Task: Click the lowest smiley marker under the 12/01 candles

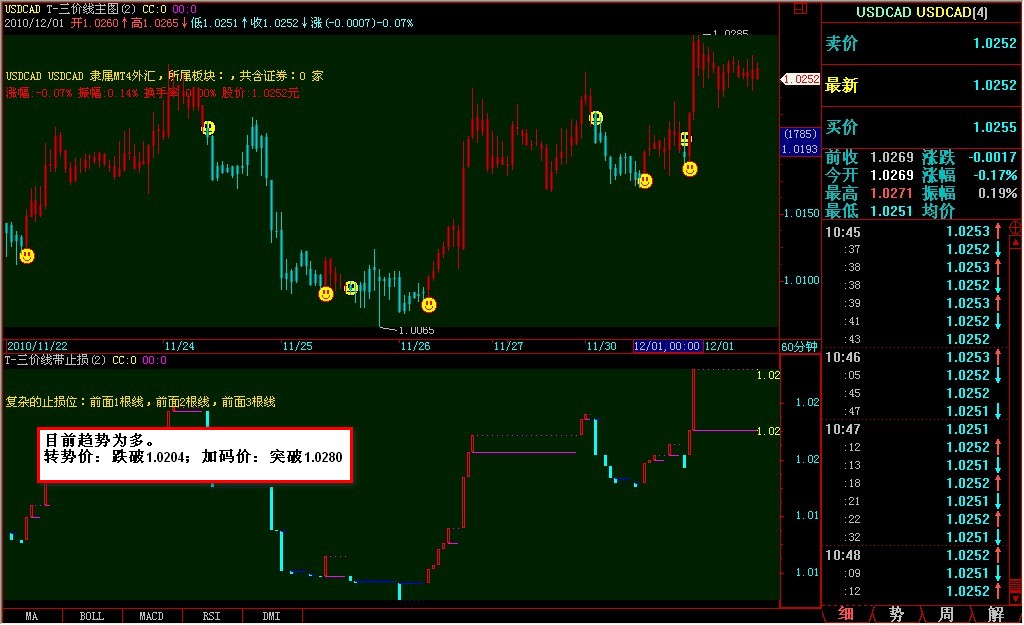Action: coord(690,169)
